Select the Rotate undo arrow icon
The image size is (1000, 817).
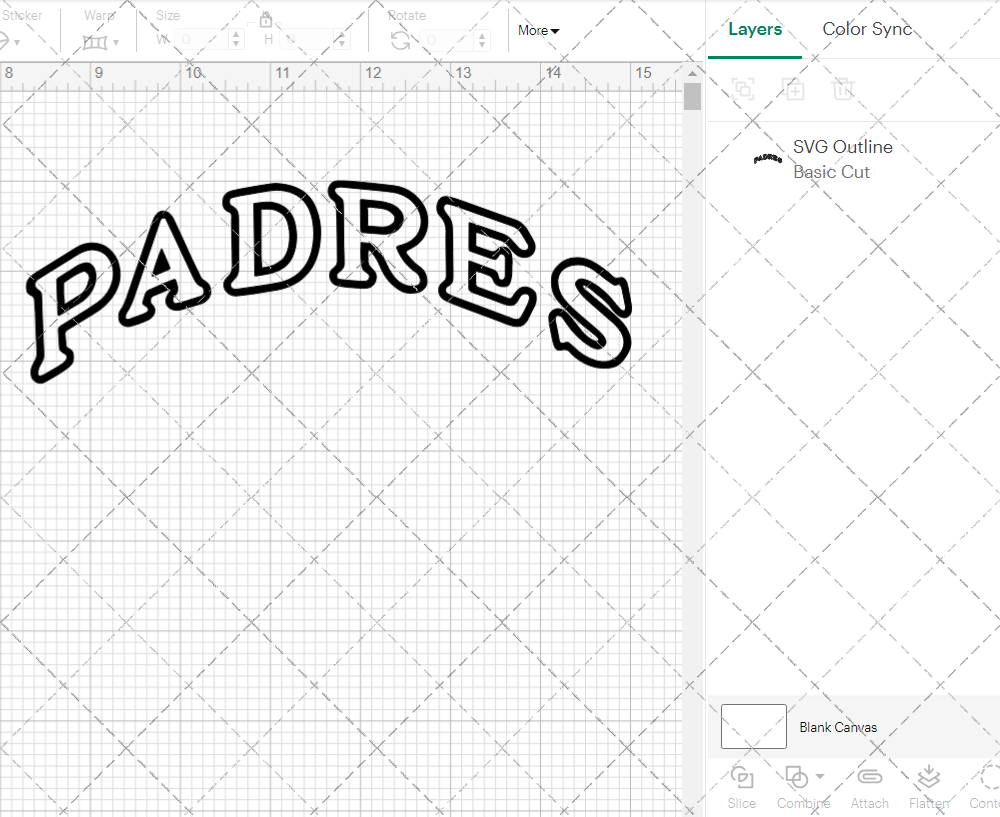click(x=398, y=40)
